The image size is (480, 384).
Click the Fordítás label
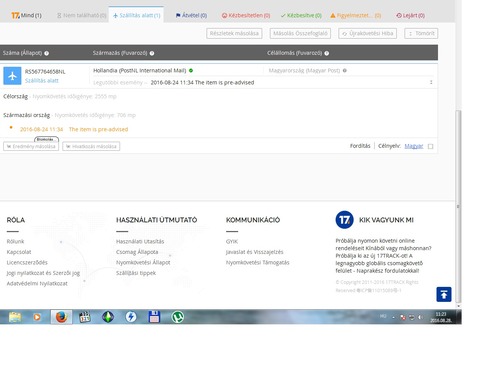(x=360, y=146)
